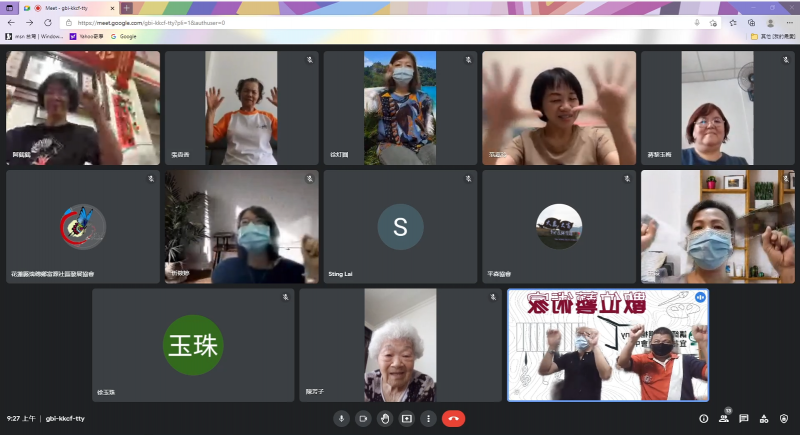Click the meeting clock showing 9:27
The image size is (800, 435).
(21, 419)
